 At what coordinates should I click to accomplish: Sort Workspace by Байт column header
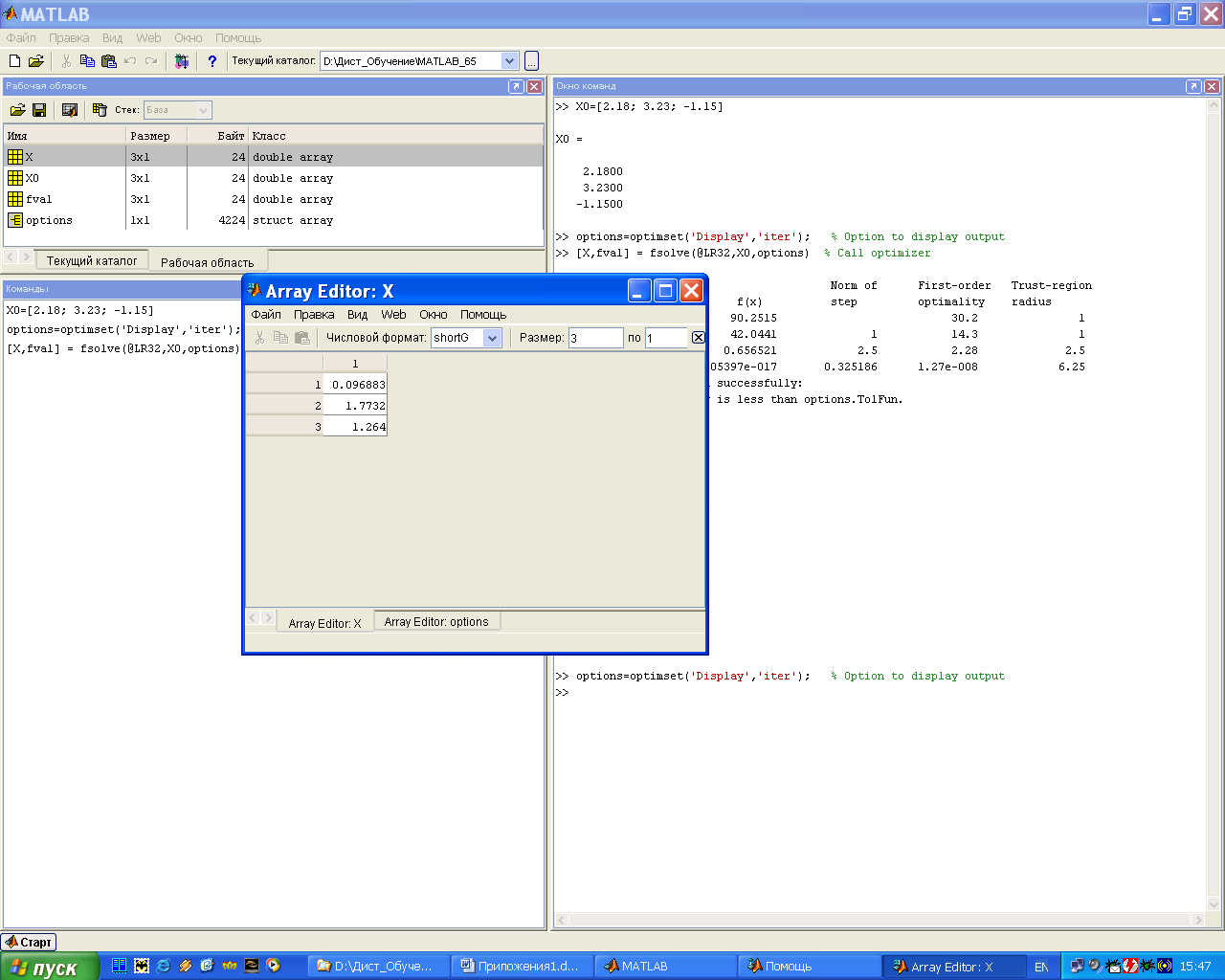click(x=217, y=136)
